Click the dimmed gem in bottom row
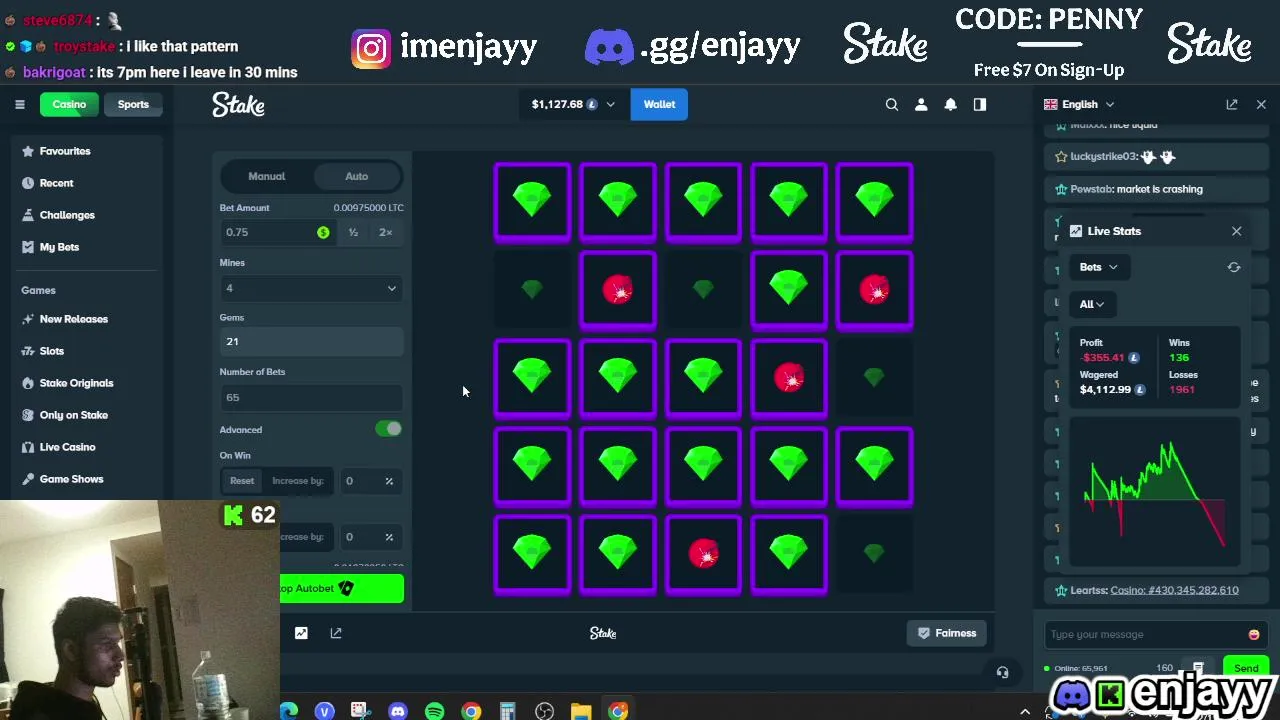 coord(874,554)
